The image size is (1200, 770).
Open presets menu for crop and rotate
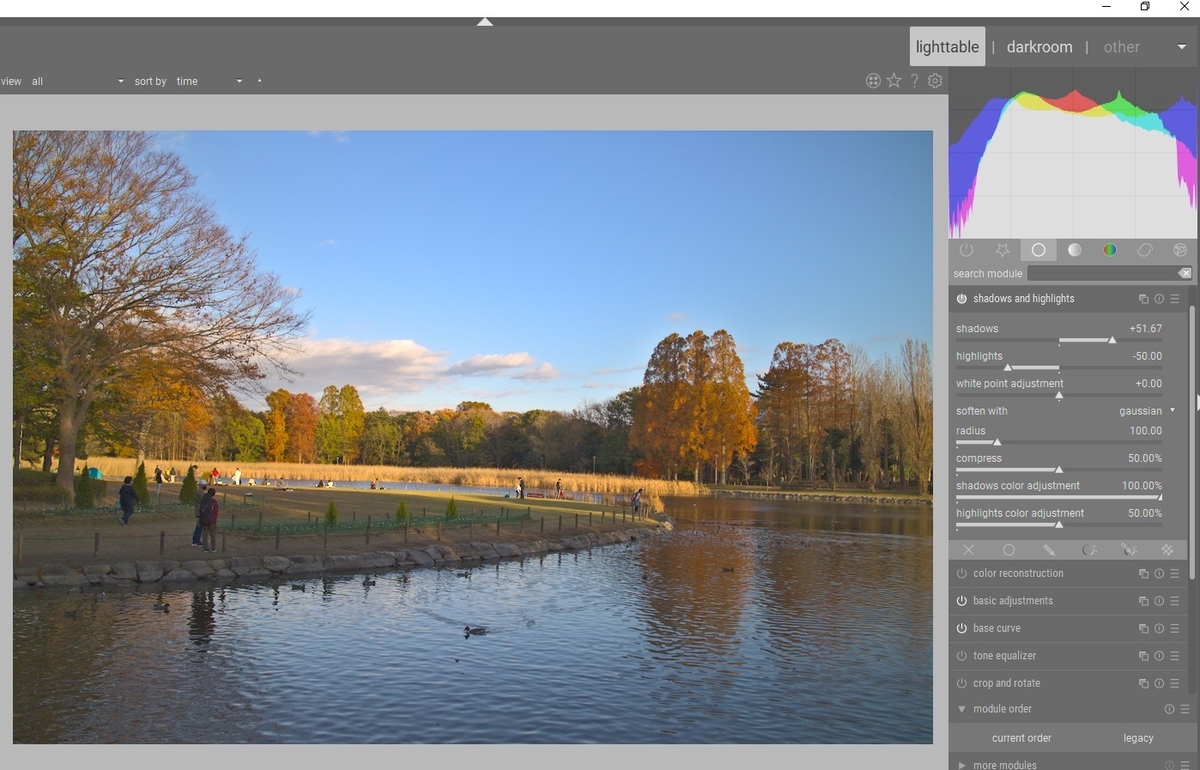(x=1175, y=684)
